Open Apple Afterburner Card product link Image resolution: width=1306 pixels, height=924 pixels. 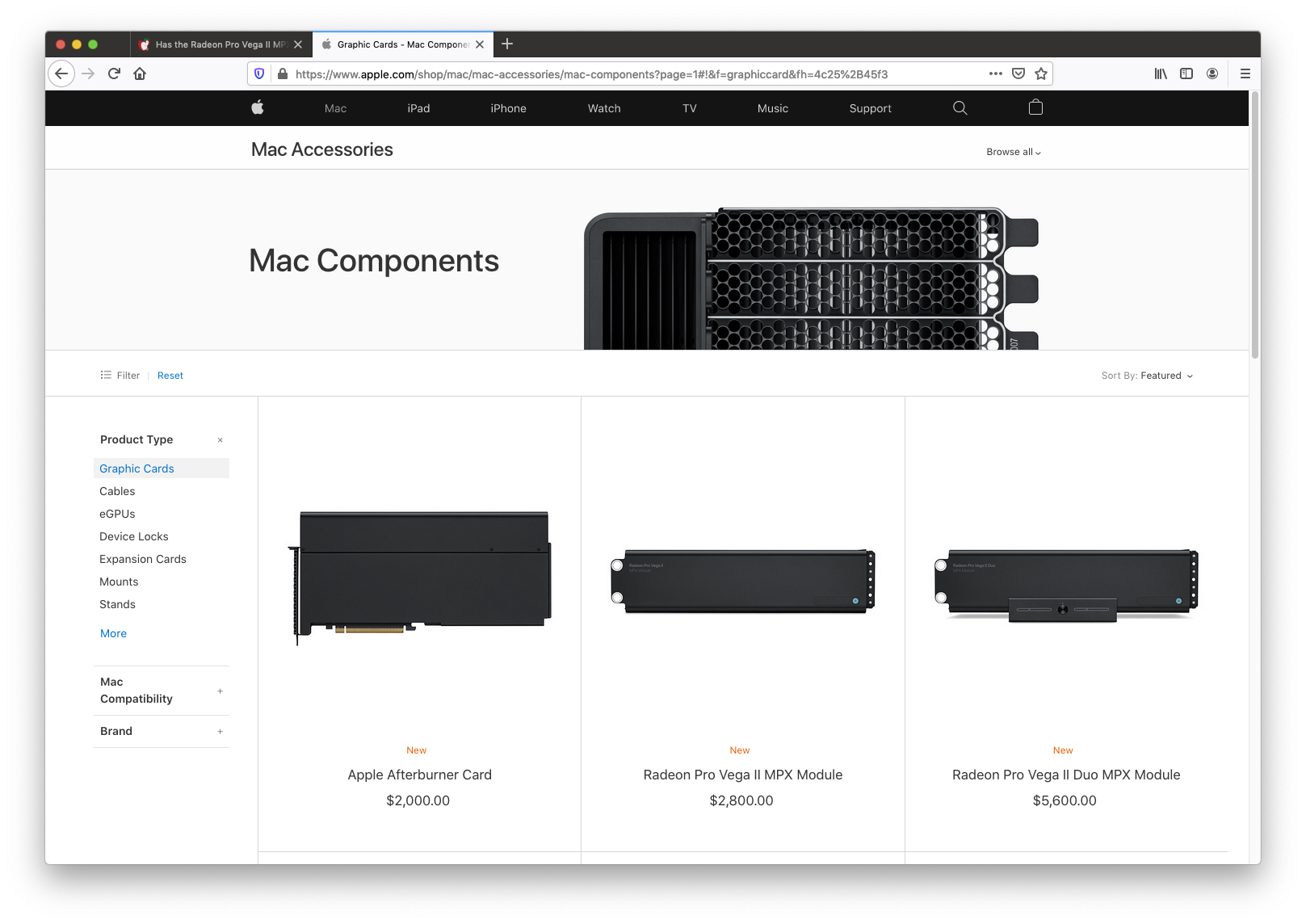click(420, 775)
